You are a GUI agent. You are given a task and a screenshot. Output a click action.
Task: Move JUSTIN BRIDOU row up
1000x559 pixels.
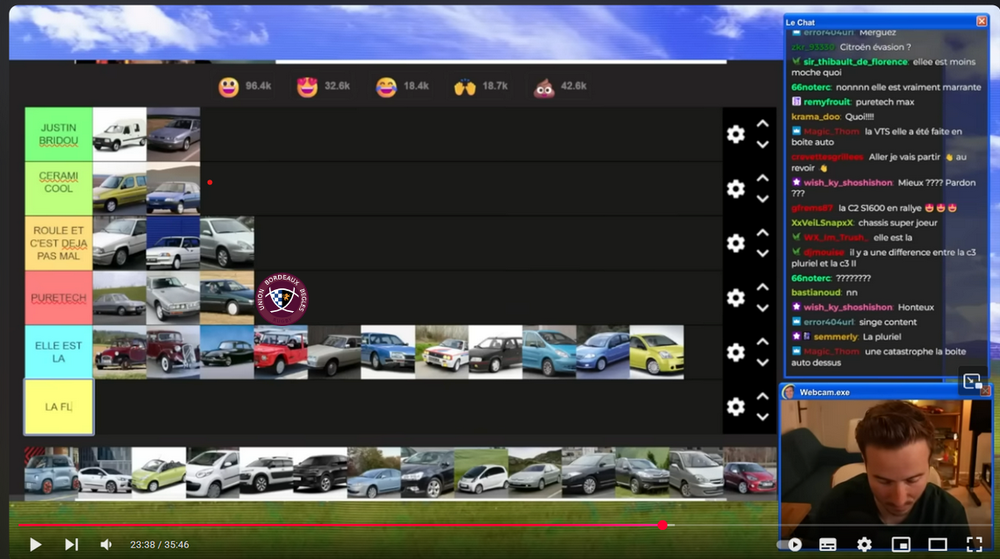click(x=763, y=124)
